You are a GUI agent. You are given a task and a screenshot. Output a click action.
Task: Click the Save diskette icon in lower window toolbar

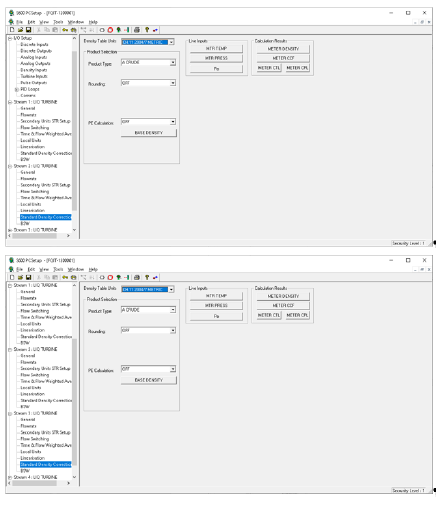(x=28, y=277)
